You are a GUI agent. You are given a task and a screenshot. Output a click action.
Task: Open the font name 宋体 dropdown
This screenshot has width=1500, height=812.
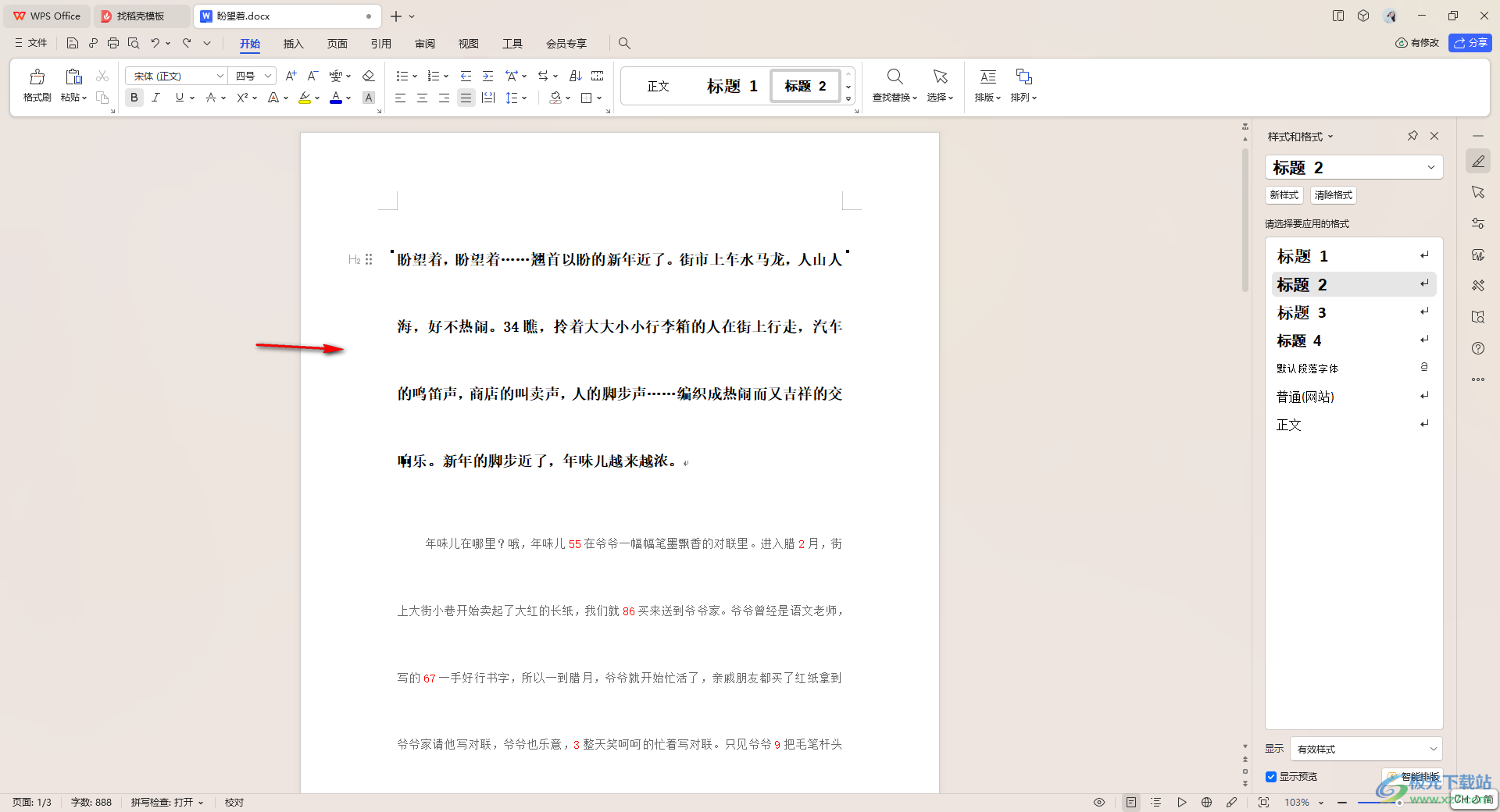coord(220,76)
